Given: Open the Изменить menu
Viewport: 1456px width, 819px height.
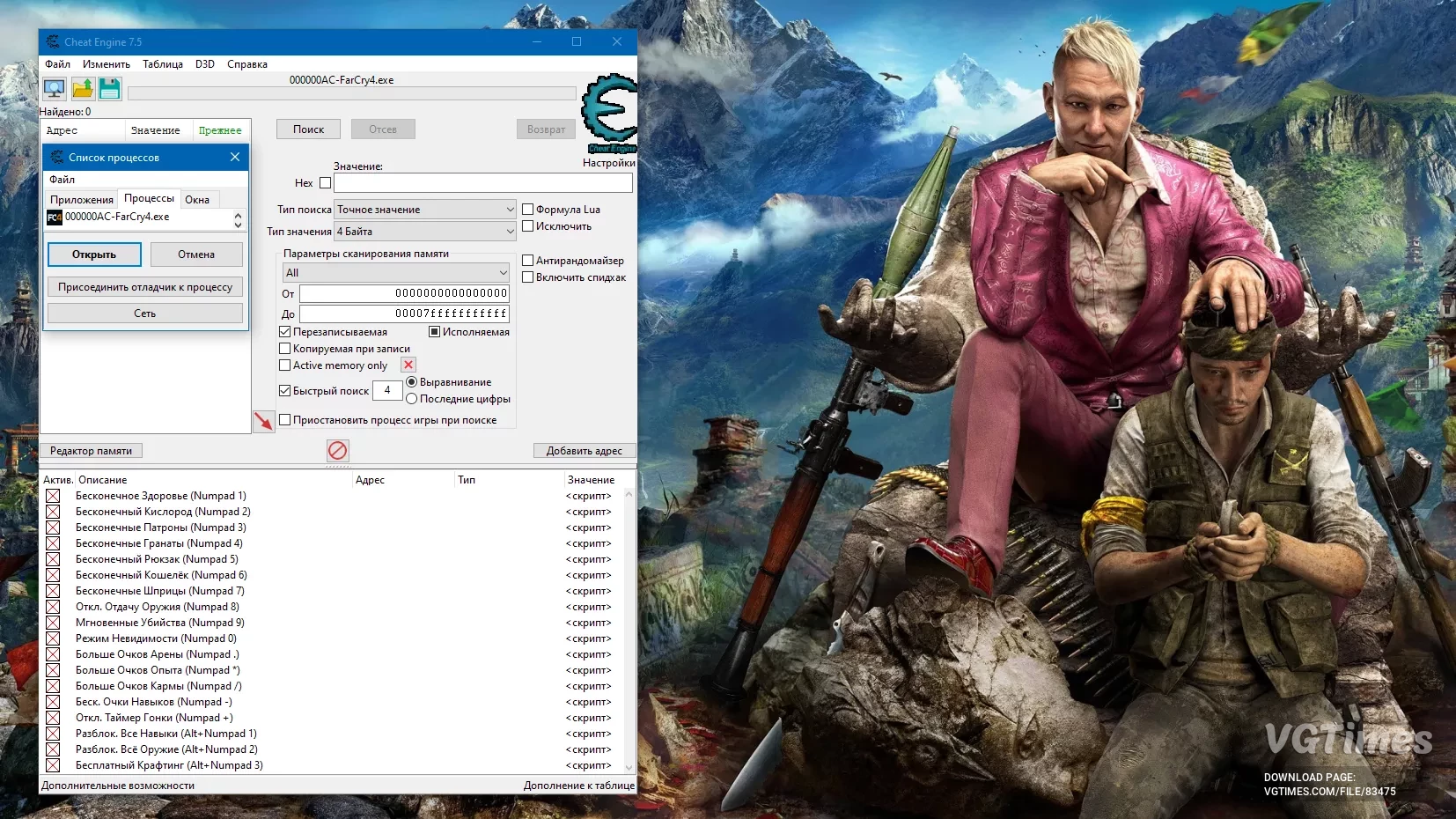Looking at the screenshot, I should pos(107,64).
